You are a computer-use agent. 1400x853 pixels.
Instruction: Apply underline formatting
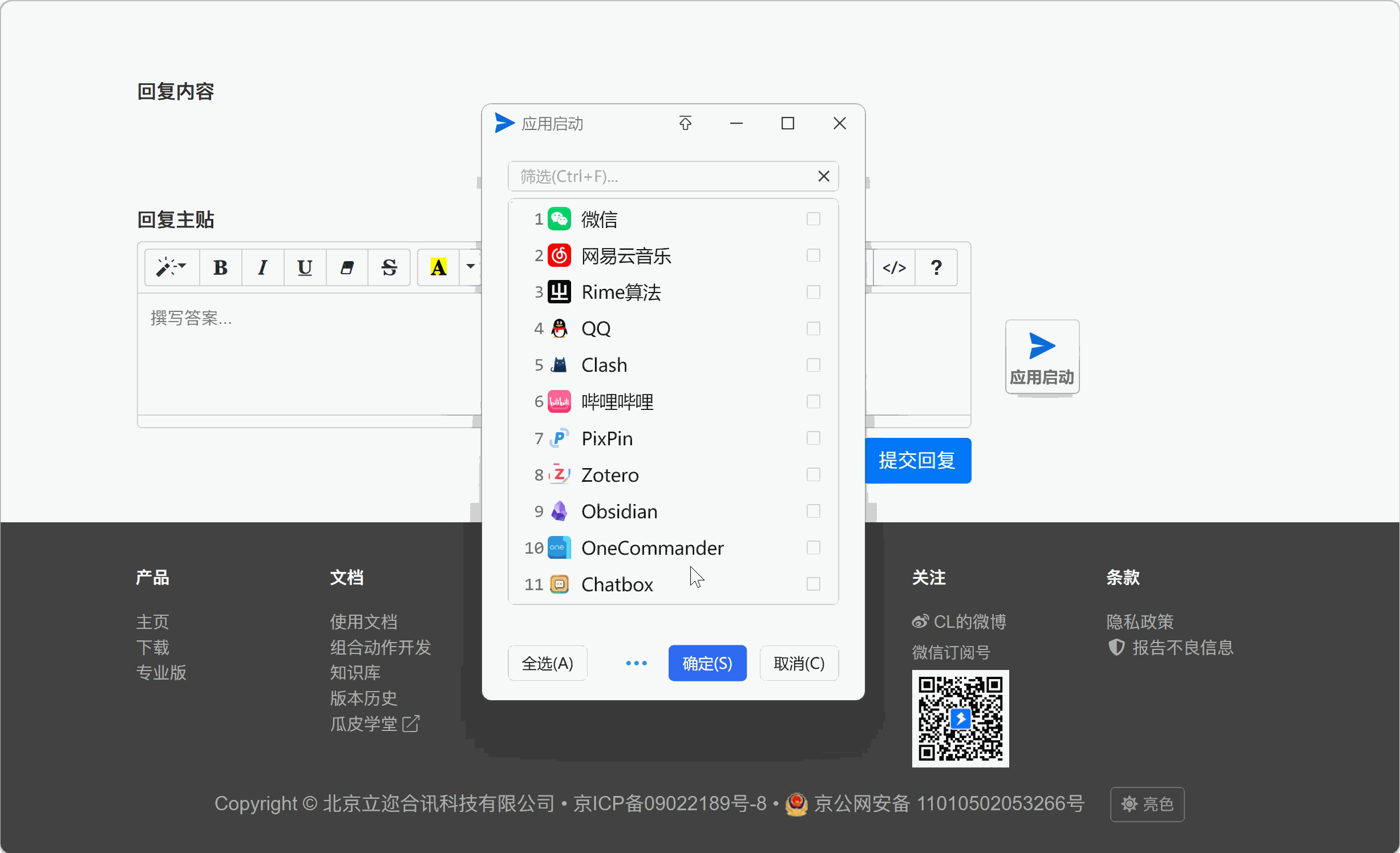305,267
